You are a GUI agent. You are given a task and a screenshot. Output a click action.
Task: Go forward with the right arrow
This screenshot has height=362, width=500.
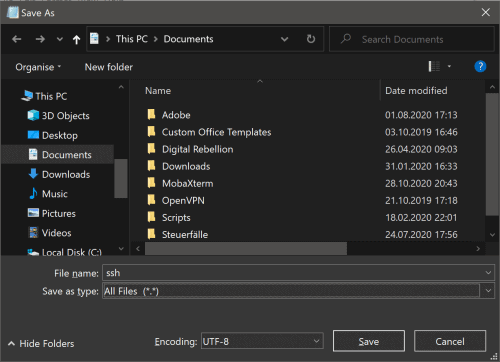[40, 39]
